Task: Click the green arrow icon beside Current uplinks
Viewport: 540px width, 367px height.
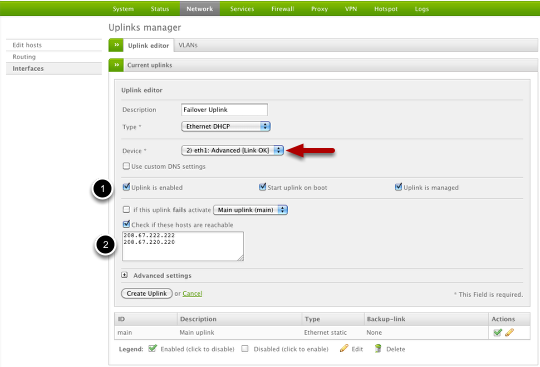Action: click(116, 65)
